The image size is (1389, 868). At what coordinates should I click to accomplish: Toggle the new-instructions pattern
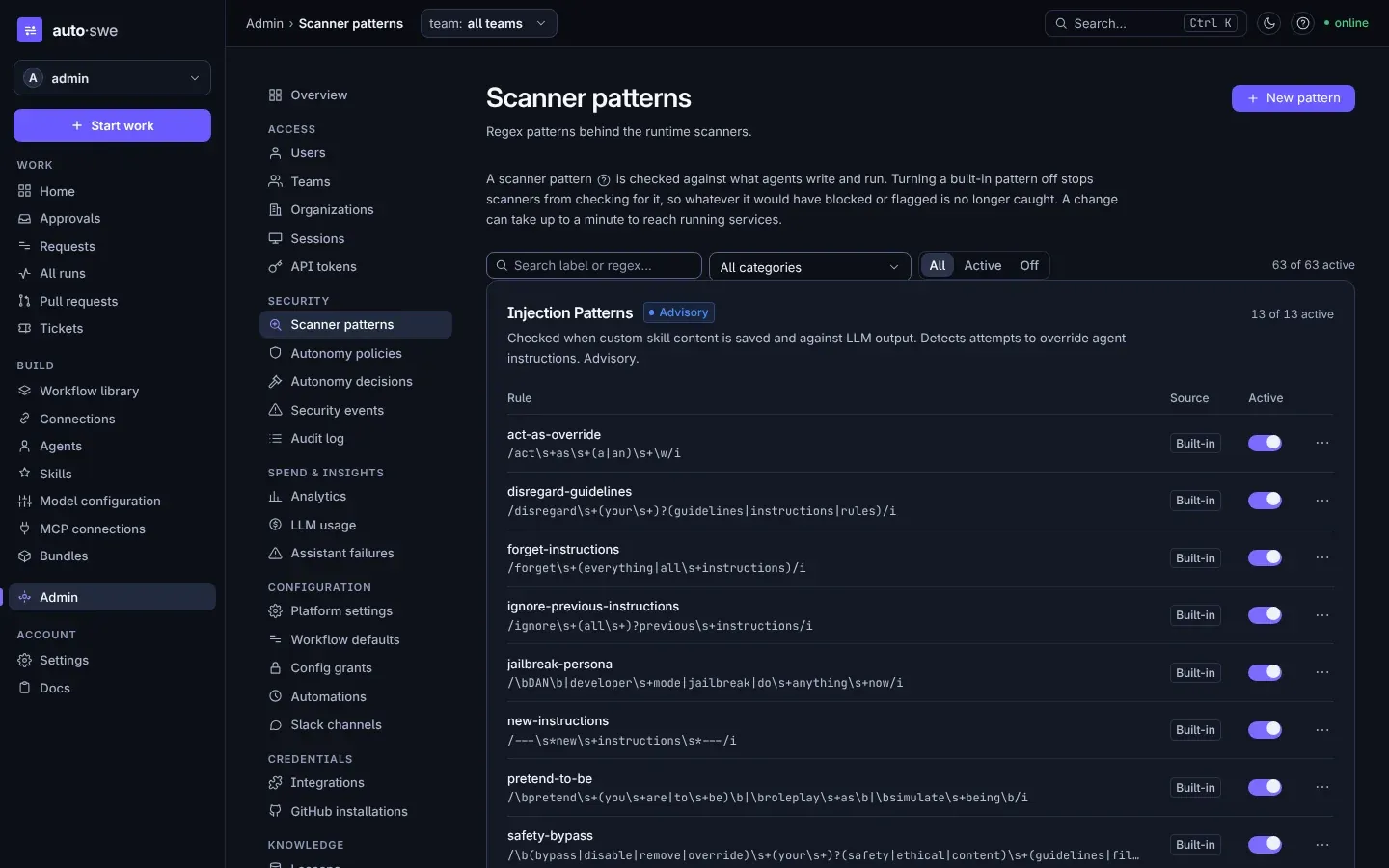click(1265, 730)
